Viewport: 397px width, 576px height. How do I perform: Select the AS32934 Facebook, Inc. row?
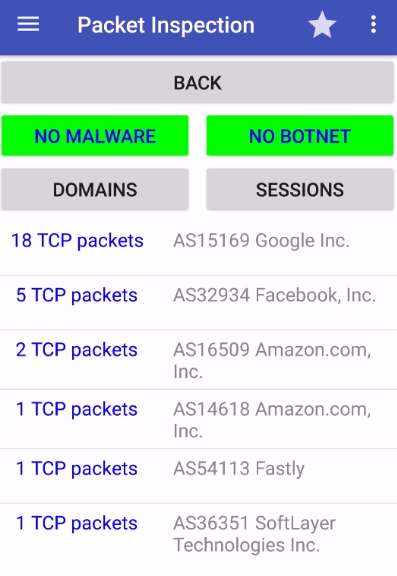(x=198, y=302)
